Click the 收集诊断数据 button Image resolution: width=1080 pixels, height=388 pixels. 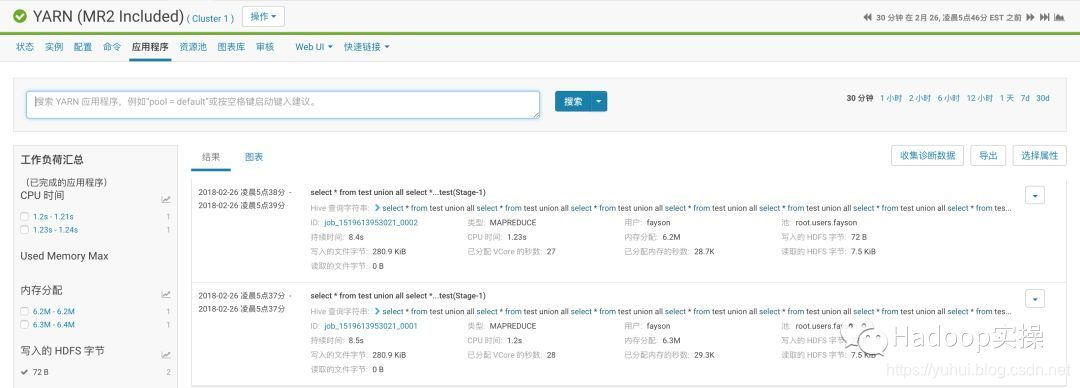point(927,156)
